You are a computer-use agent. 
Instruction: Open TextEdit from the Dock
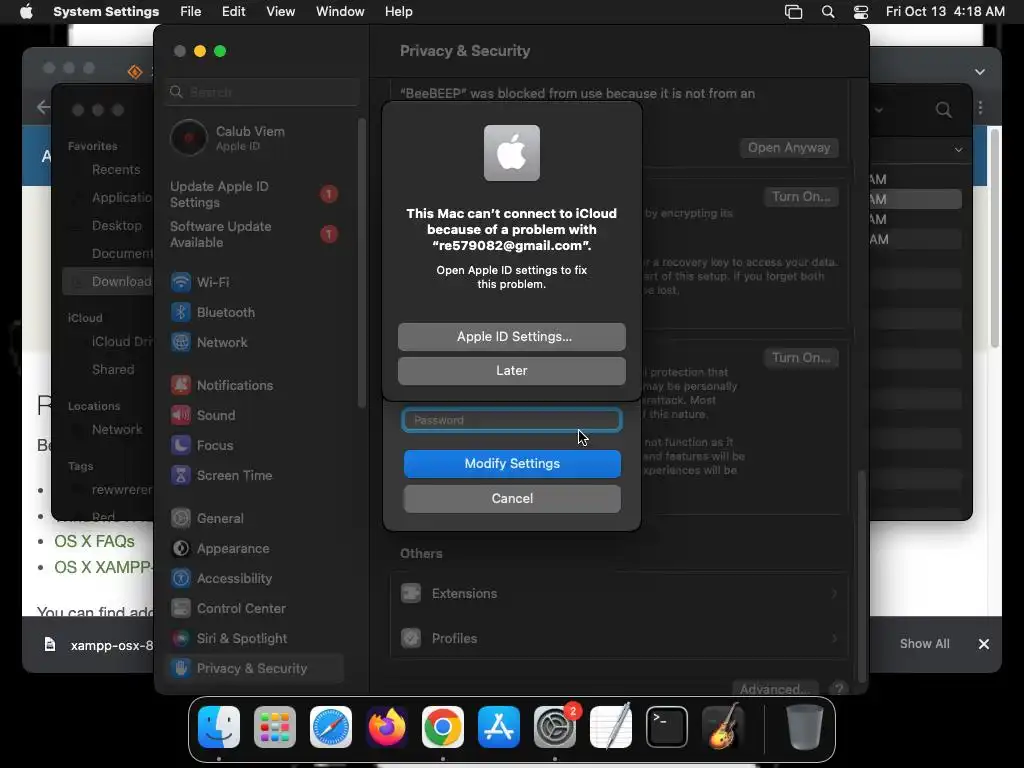611,727
